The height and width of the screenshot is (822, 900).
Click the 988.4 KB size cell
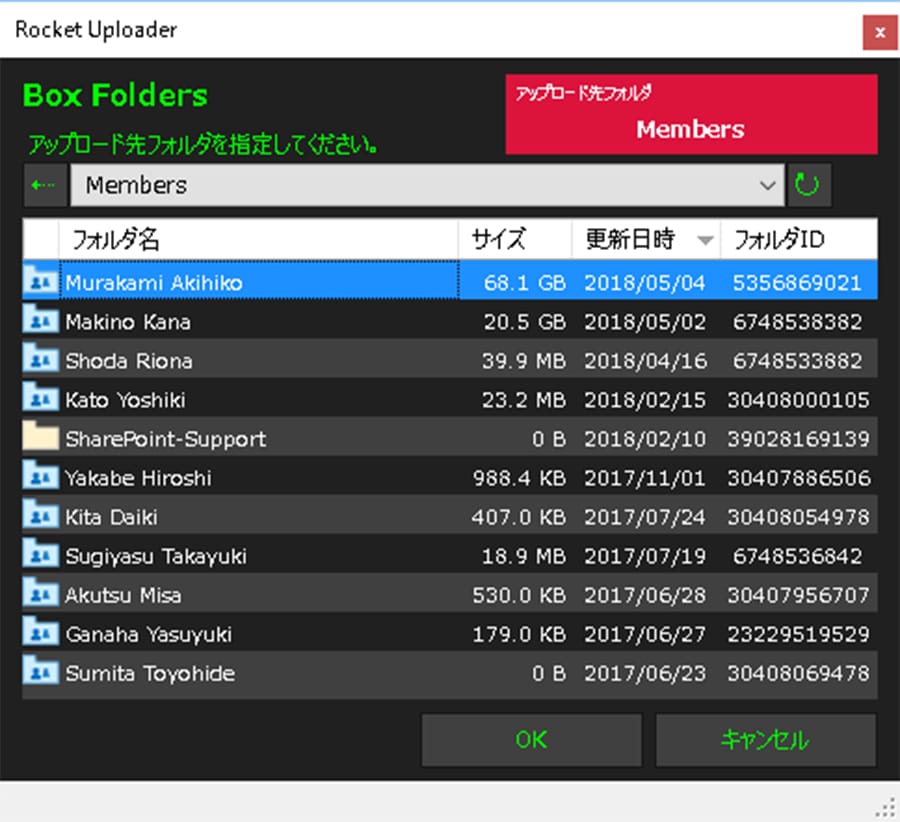coord(519,478)
